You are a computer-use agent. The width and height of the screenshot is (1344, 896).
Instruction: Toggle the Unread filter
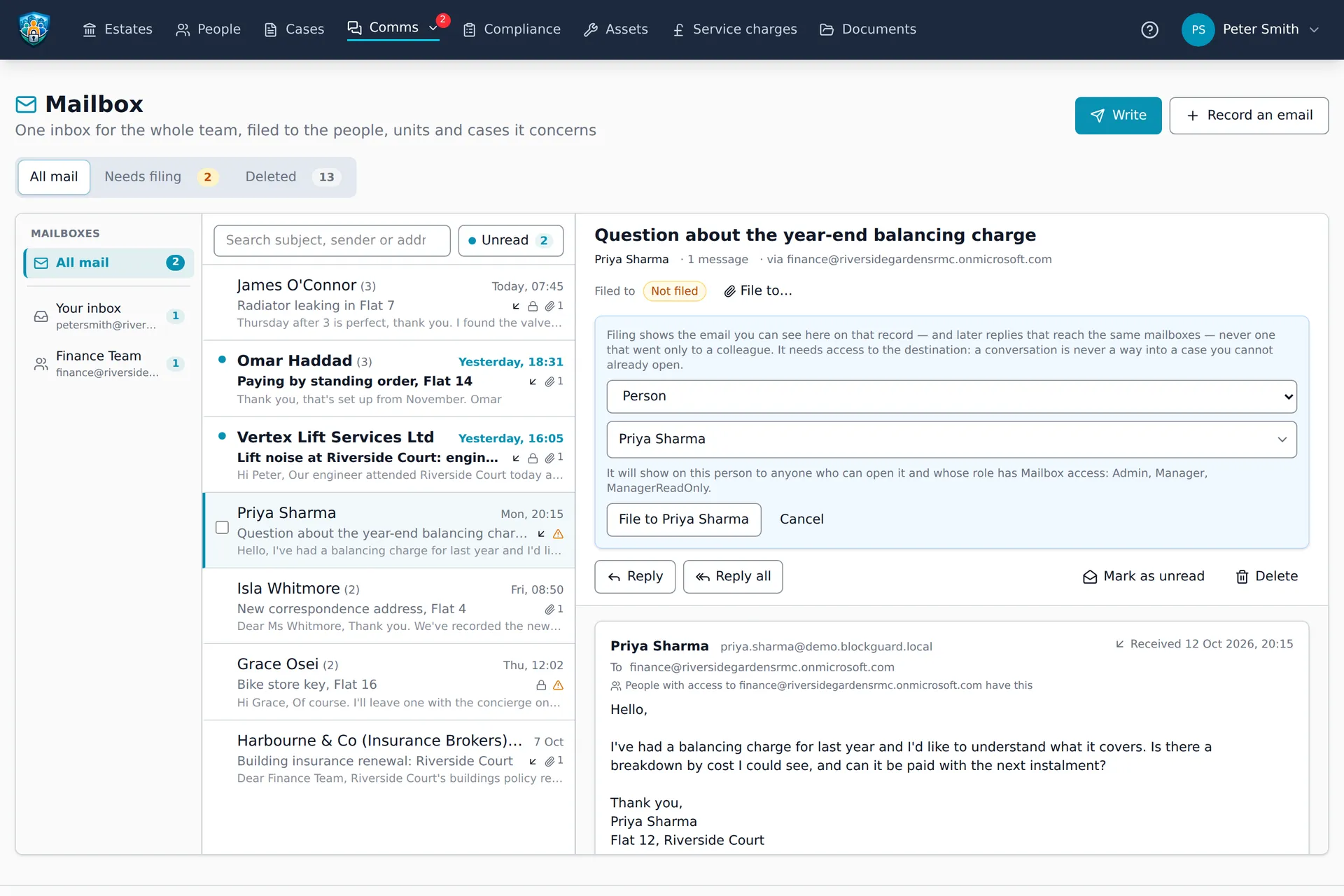pos(510,241)
